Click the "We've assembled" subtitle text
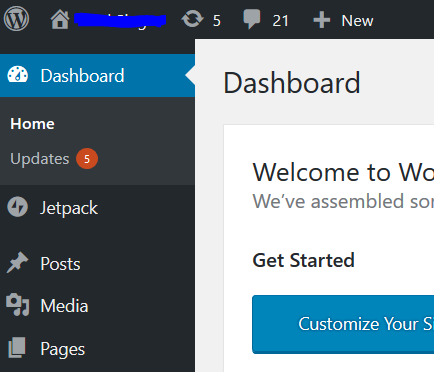 pyautogui.click(x=343, y=201)
